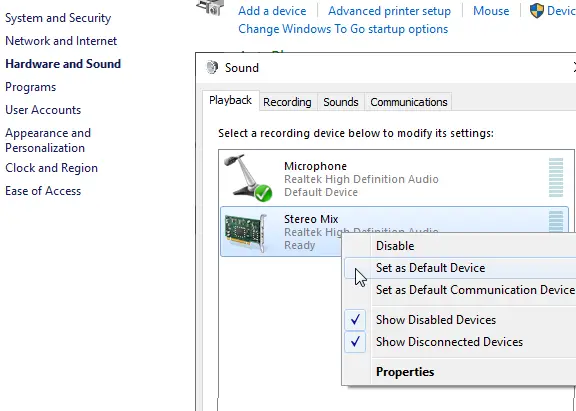Image resolution: width=576 pixels, height=411 pixels.
Task: Switch to the Communications tab
Action: point(408,102)
